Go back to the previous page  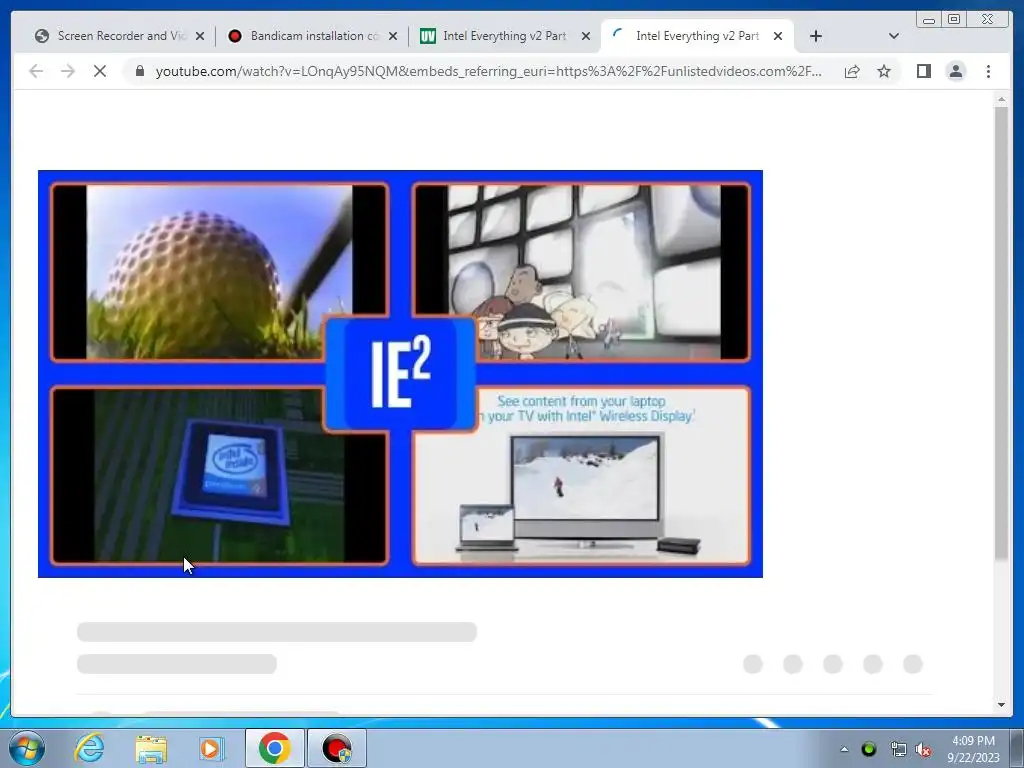point(37,71)
